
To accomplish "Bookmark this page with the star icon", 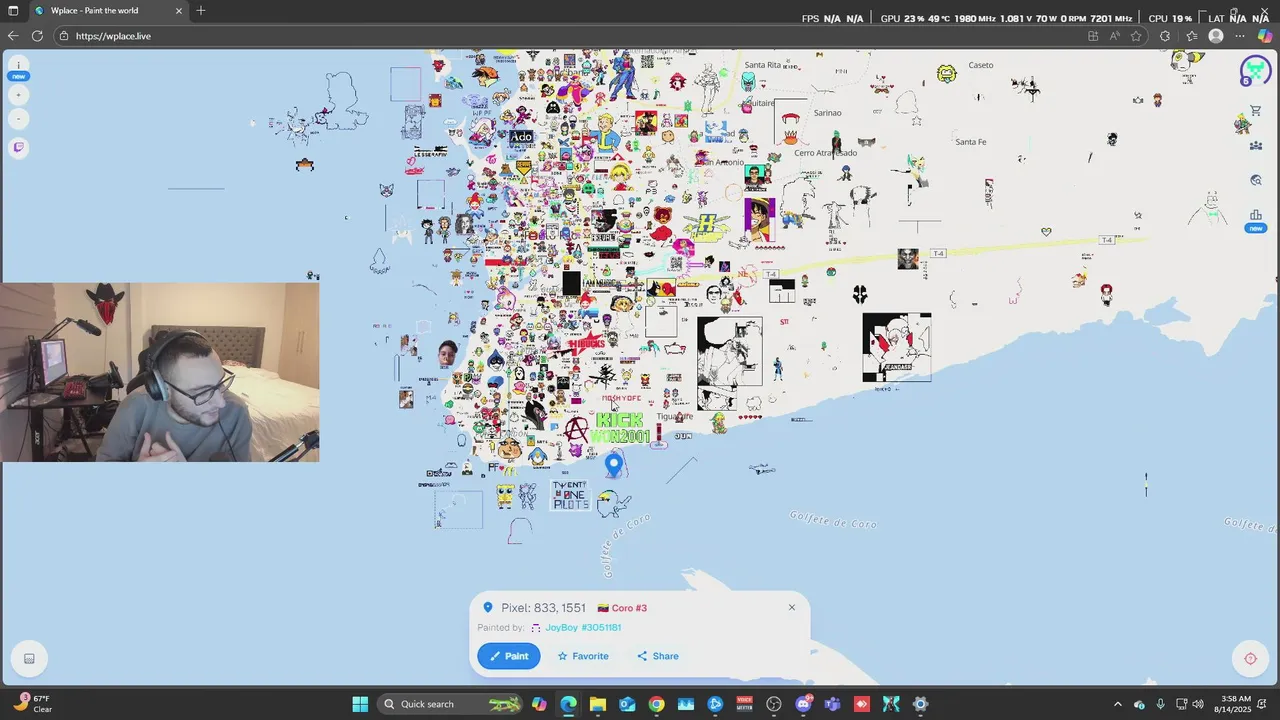I will [1136, 36].
